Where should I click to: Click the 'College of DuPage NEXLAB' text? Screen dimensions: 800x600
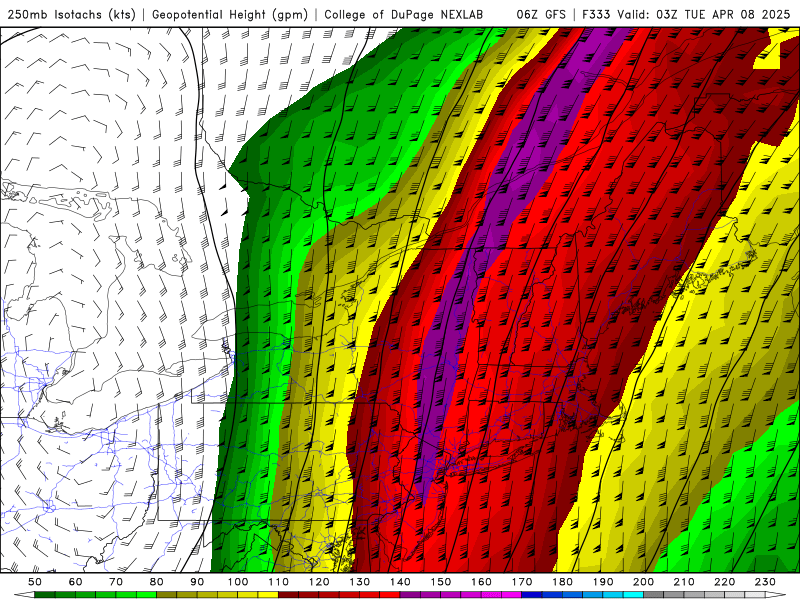pyautogui.click(x=404, y=15)
